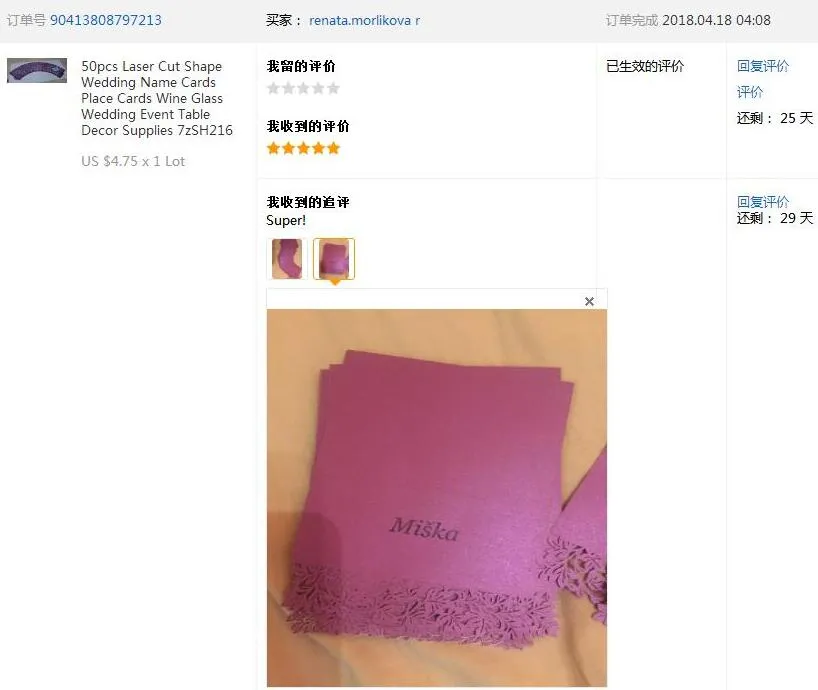Click the Super! follow-up review text

coord(286,221)
